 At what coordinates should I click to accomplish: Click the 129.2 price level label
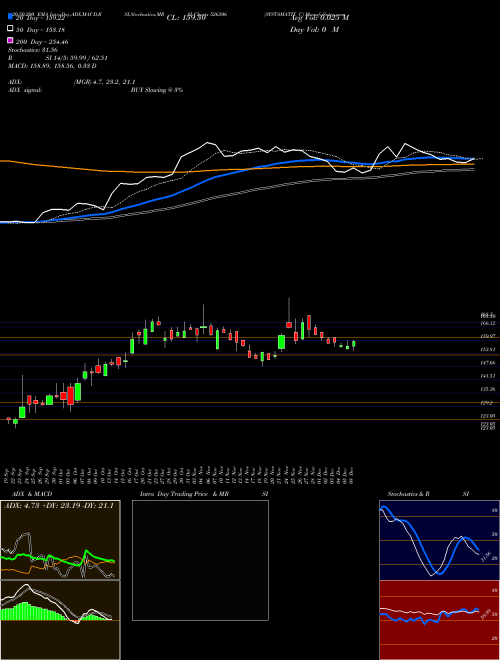tap(487, 403)
